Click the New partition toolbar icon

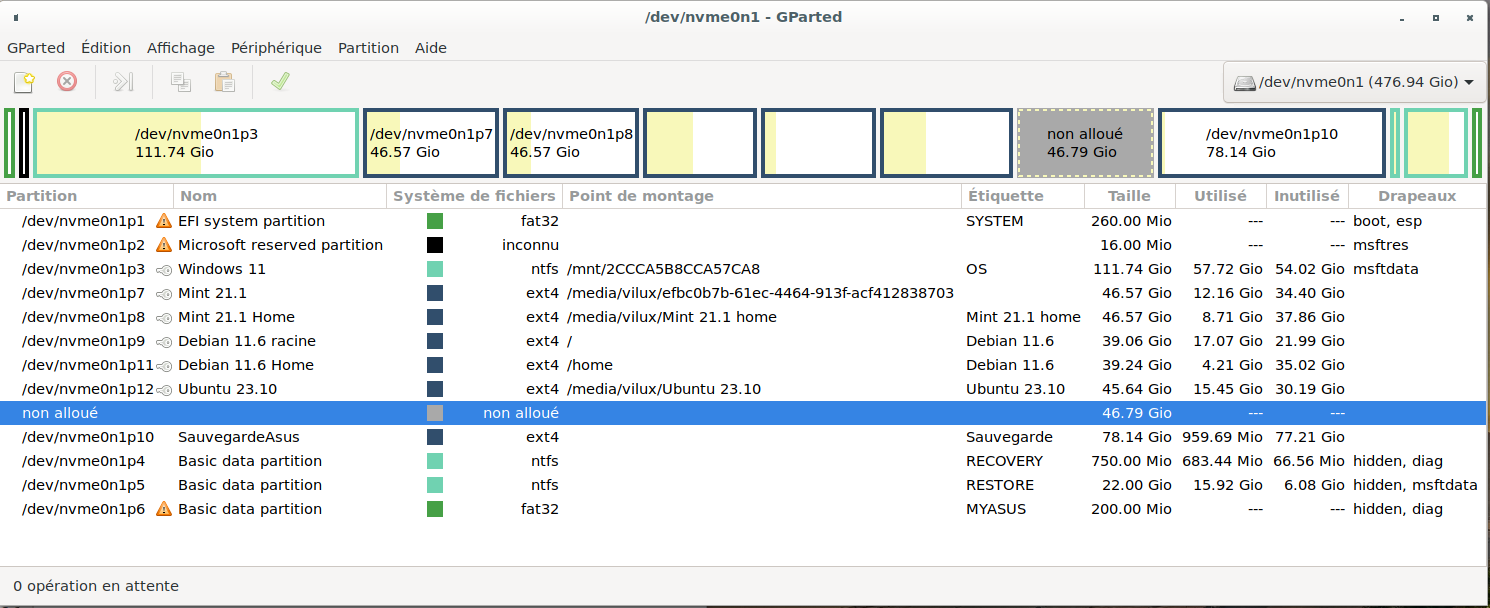[x=24, y=82]
